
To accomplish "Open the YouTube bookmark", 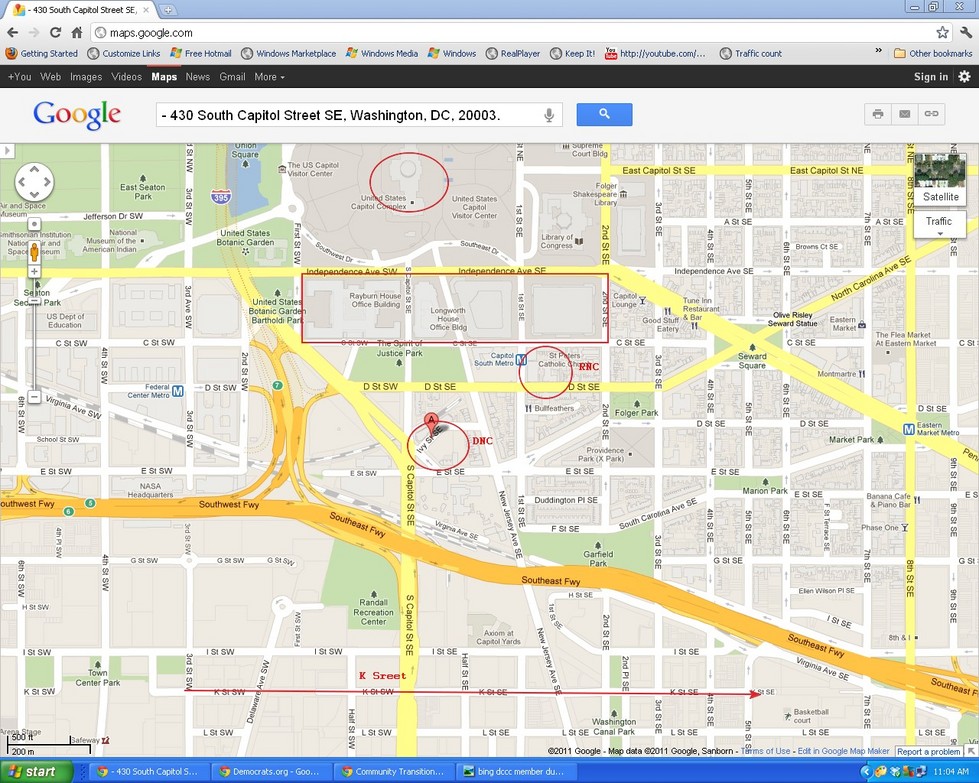I will point(655,53).
